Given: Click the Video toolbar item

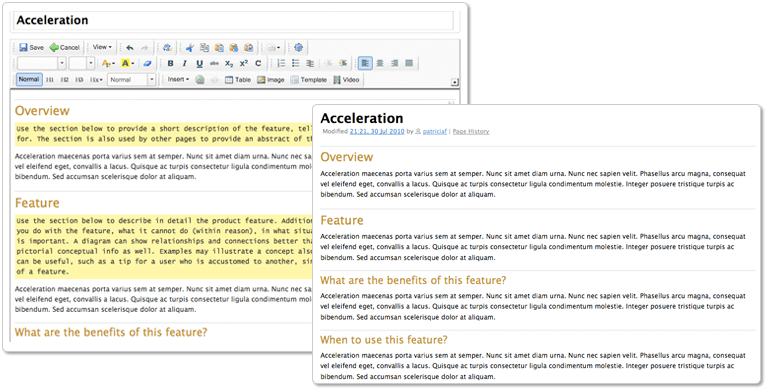Looking at the screenshot, I should 346,80.
